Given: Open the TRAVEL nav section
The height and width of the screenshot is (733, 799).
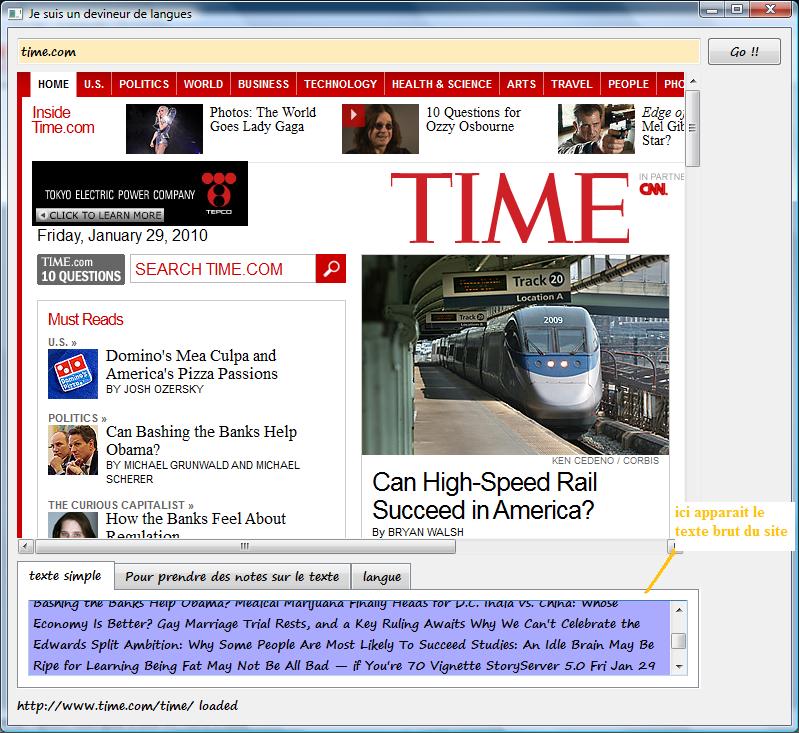Looking at the screenshot, I should coord(572,84).
